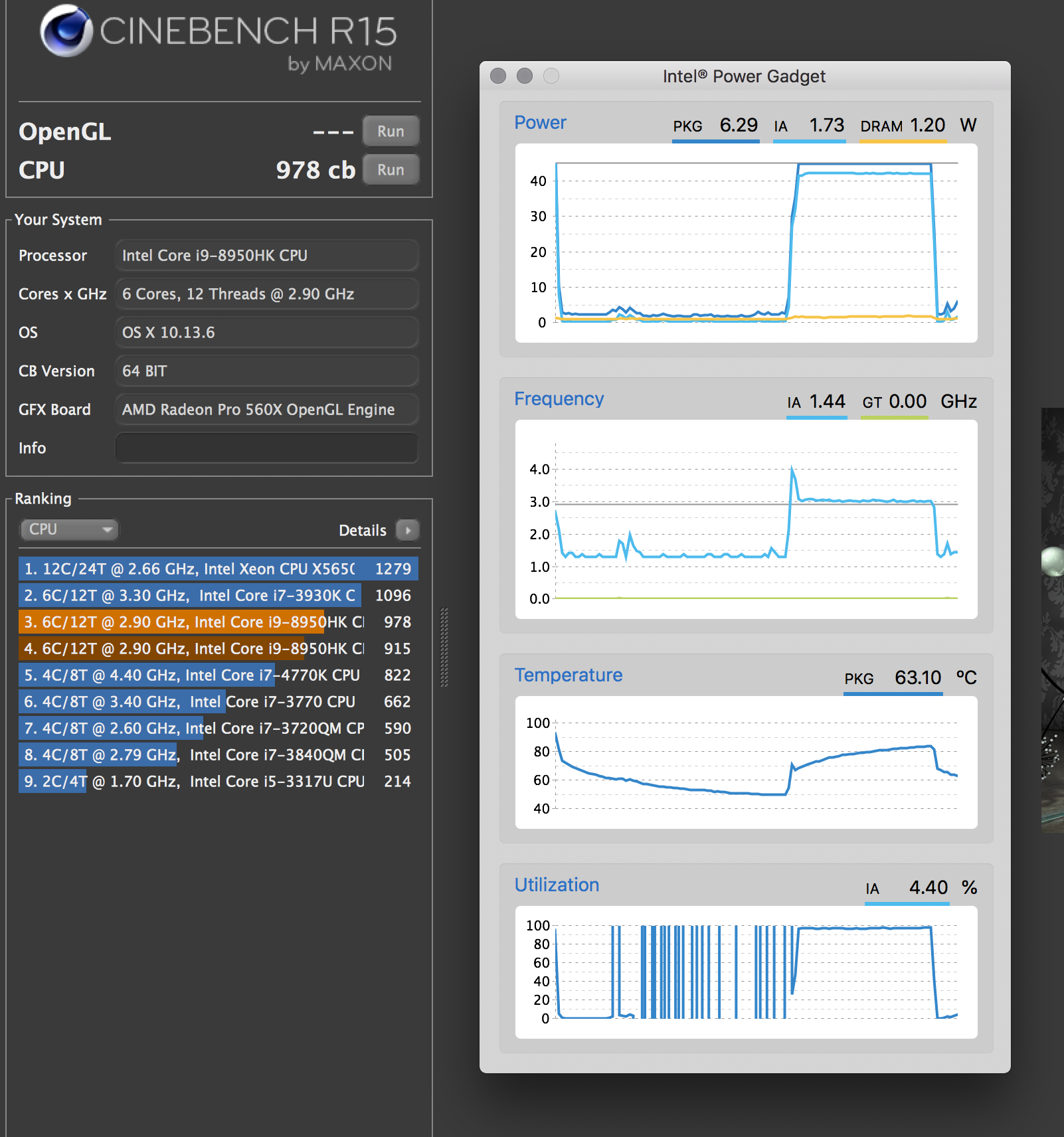Select ranking row 4 i9-8950HK scoring 915
The height and width of the screenshot is (1137, 1064).
[x=219, y=648]
